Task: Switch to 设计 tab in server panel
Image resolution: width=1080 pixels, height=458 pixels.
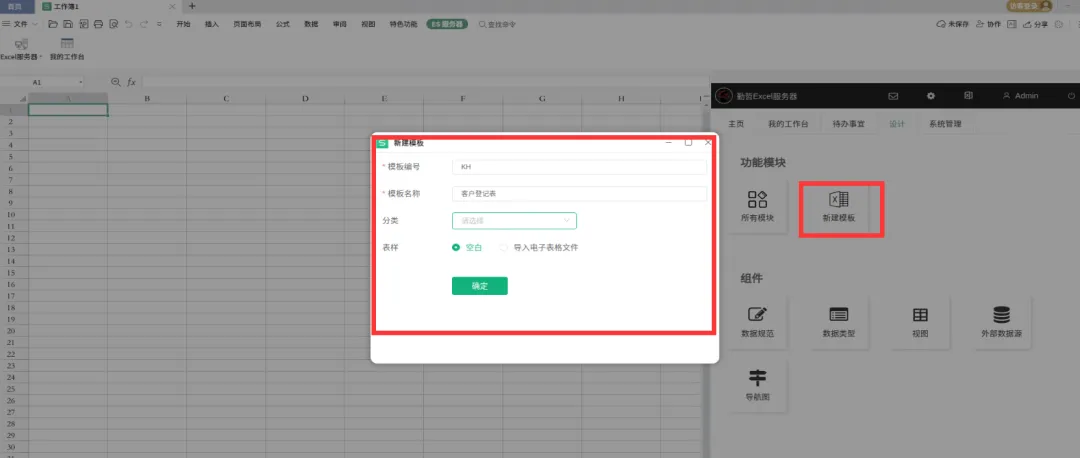Action: [897, 124]
